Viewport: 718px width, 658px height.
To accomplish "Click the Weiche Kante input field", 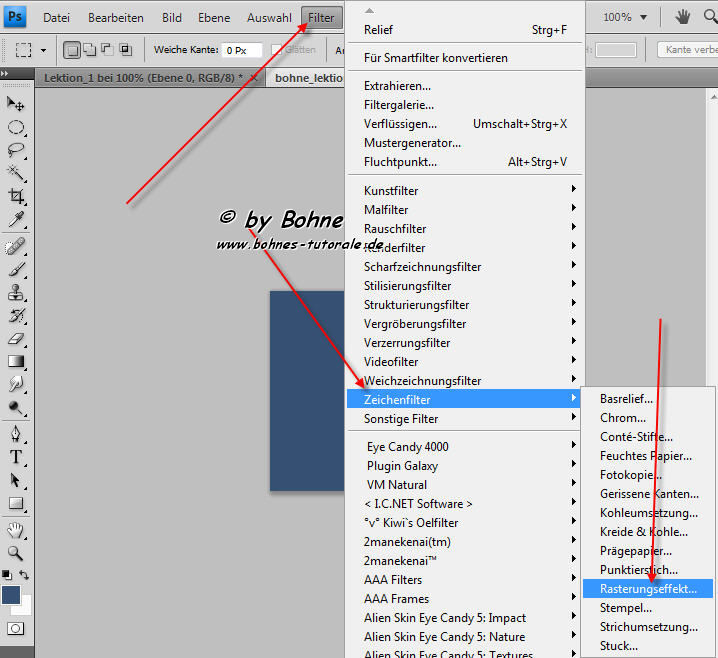I will pos(241,49).
